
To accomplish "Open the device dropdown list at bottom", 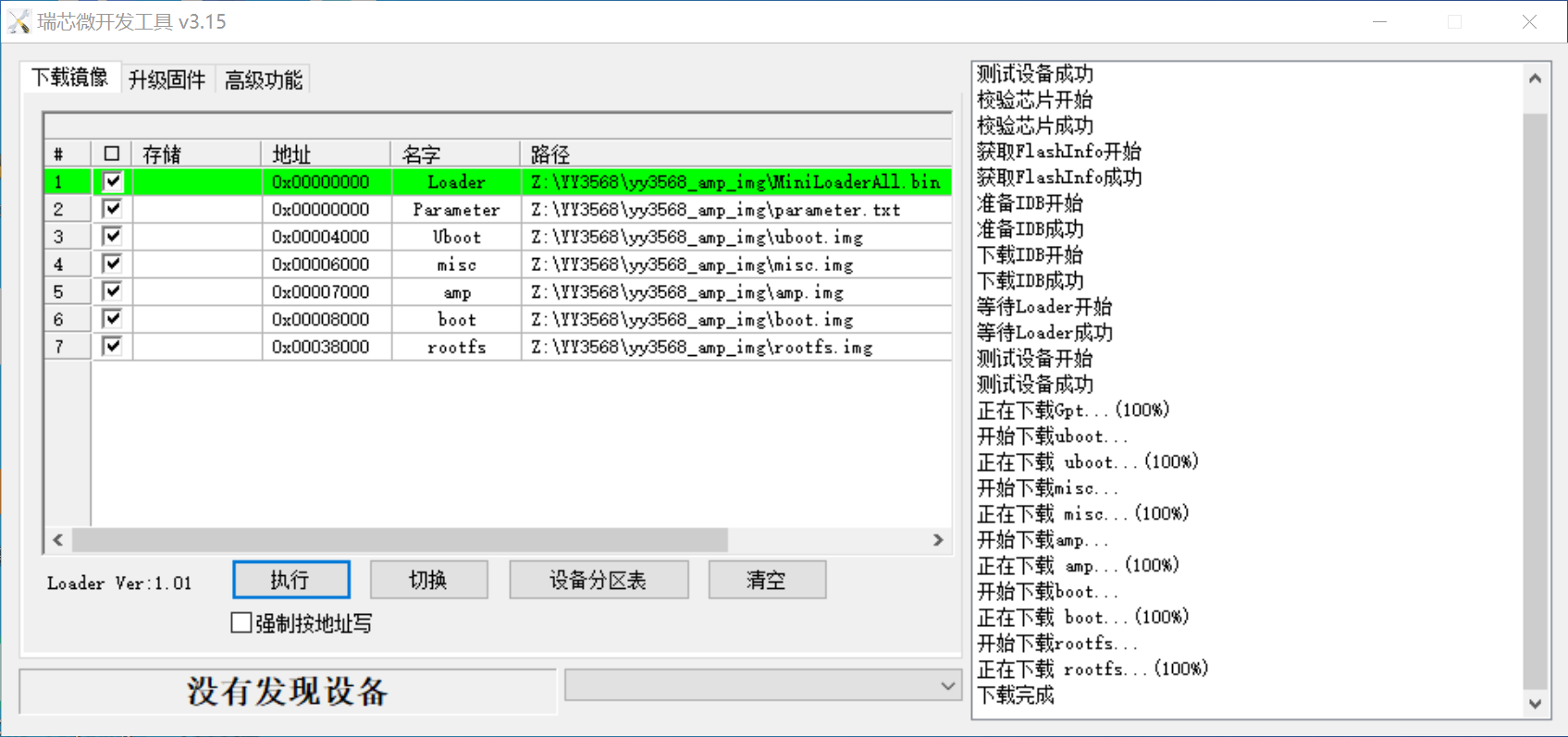I will click(x=763, y=686).
